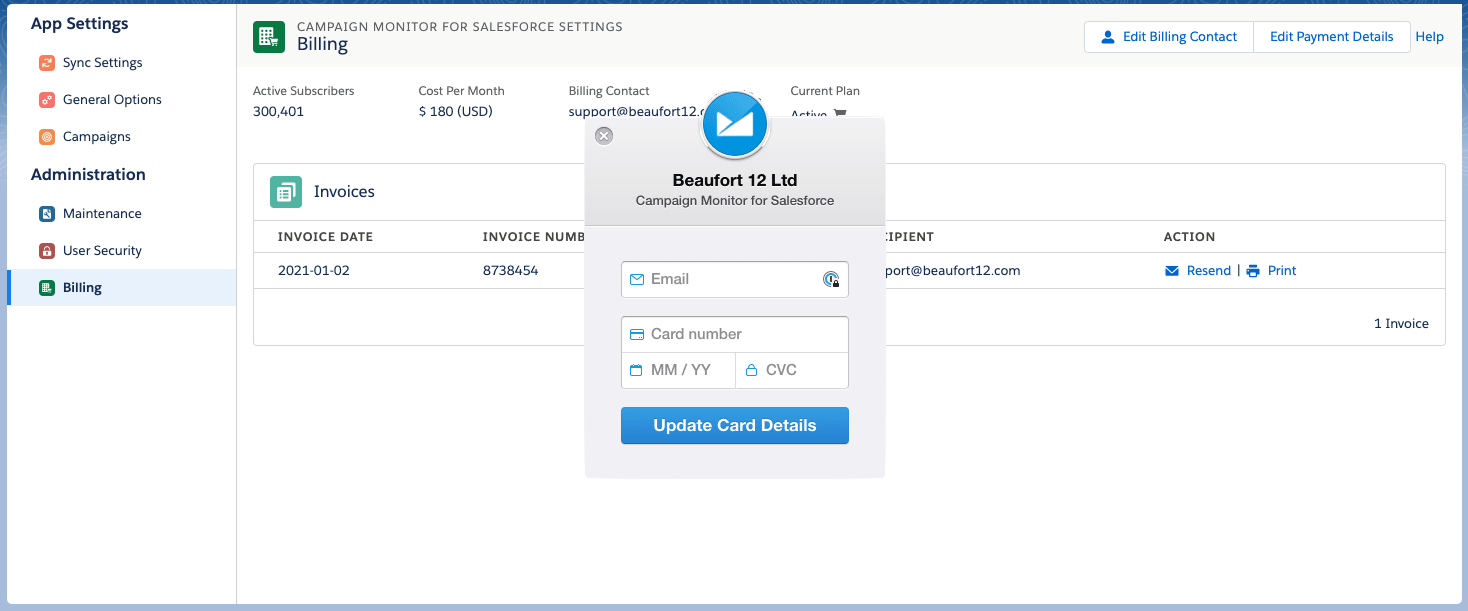Image resolution: width=1468 pixels, height=611 pixels.
Task: Click the General Options icon
Action: pos(47,100)
